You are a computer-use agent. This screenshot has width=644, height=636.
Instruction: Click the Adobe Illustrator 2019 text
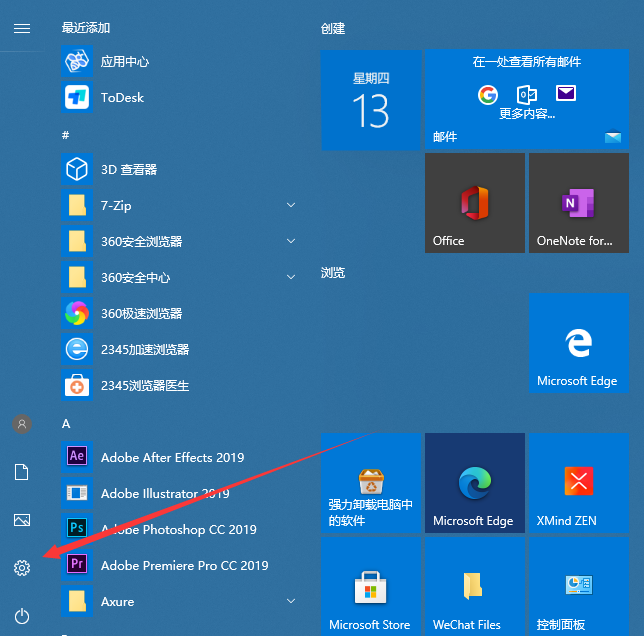click(165, 494)
